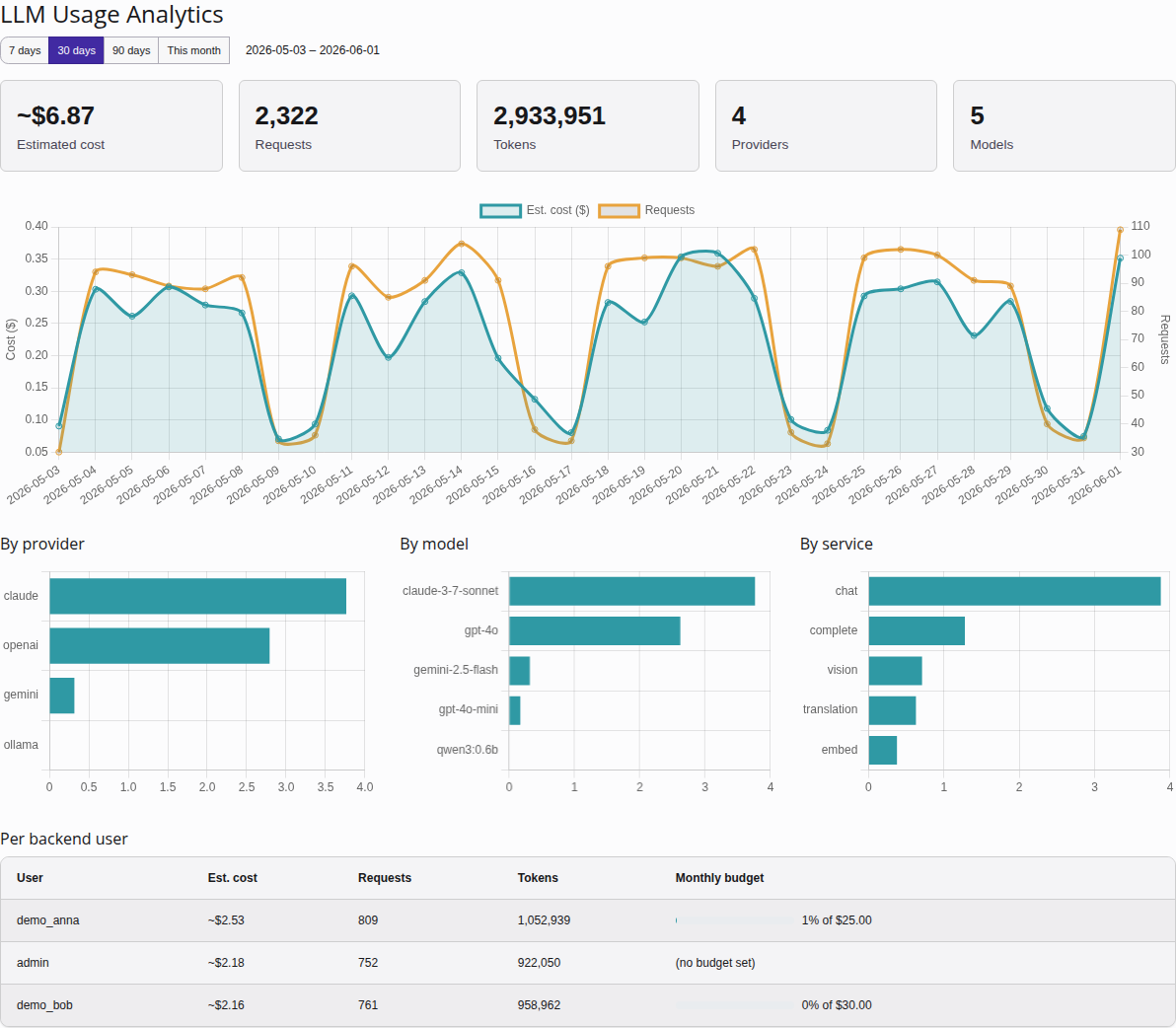This screenshot has height=1028, width=1176.
Task: Click the 922,050 tokens cell
Action: coord(540,963)
